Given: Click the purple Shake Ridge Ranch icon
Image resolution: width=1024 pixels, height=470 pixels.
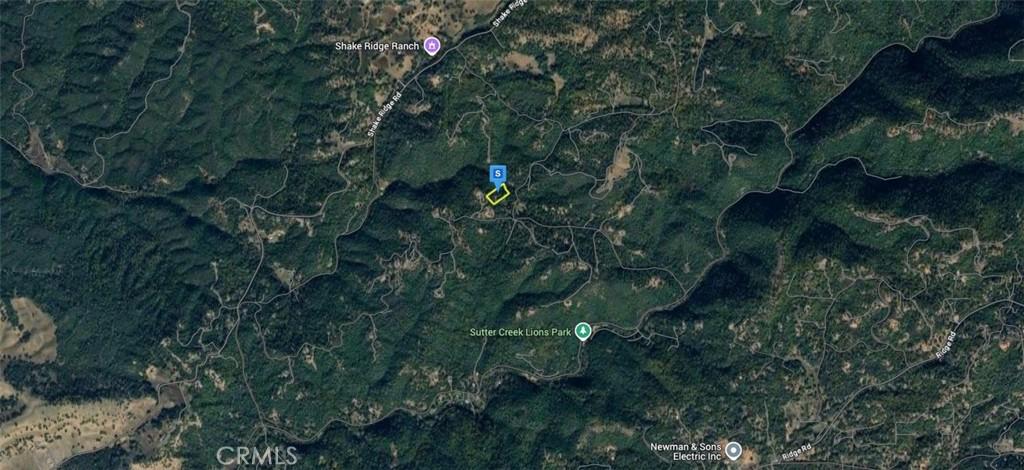Looking at the screenshot, I should [432, 46].
